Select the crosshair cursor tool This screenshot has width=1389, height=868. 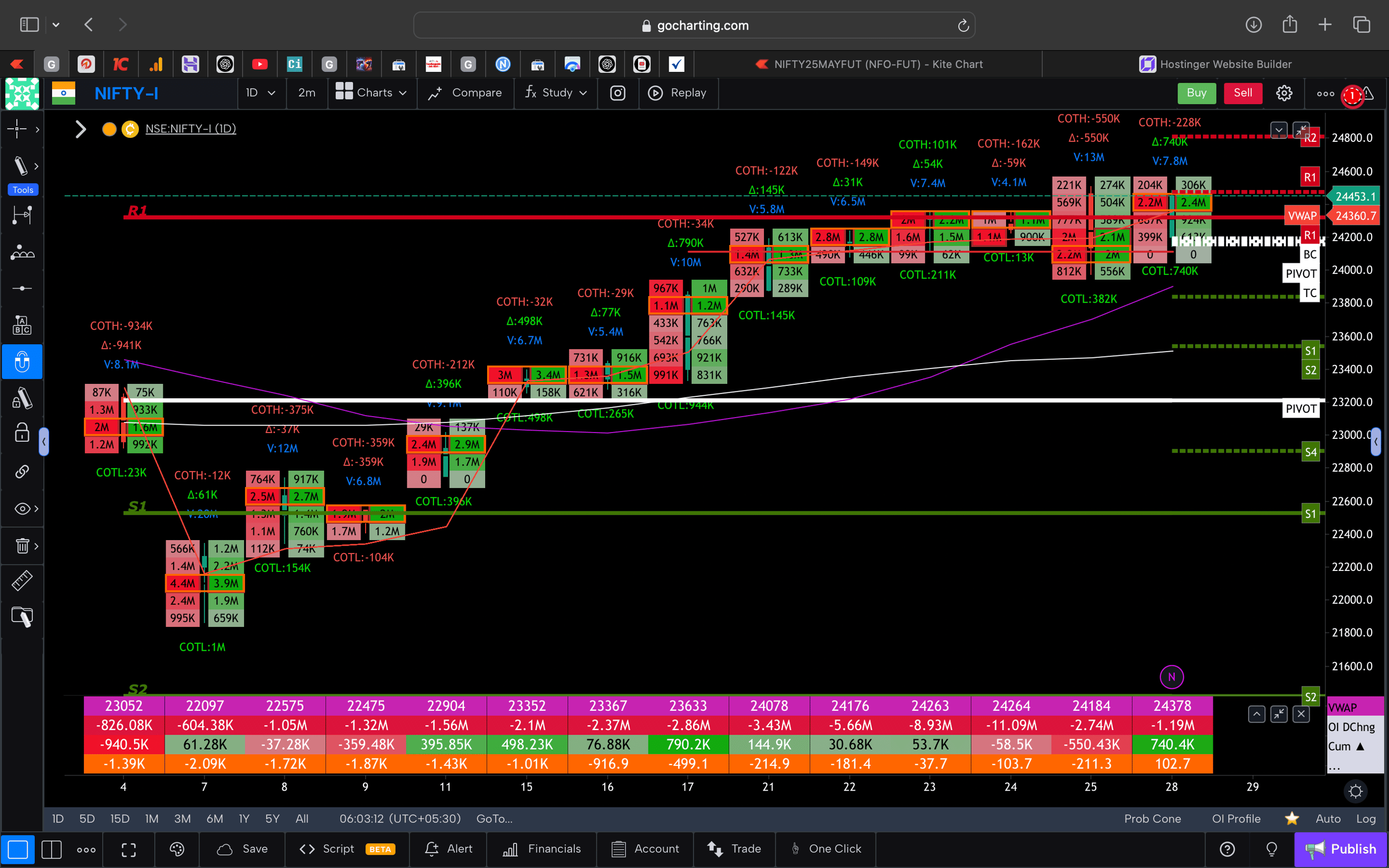click(17, 129)
